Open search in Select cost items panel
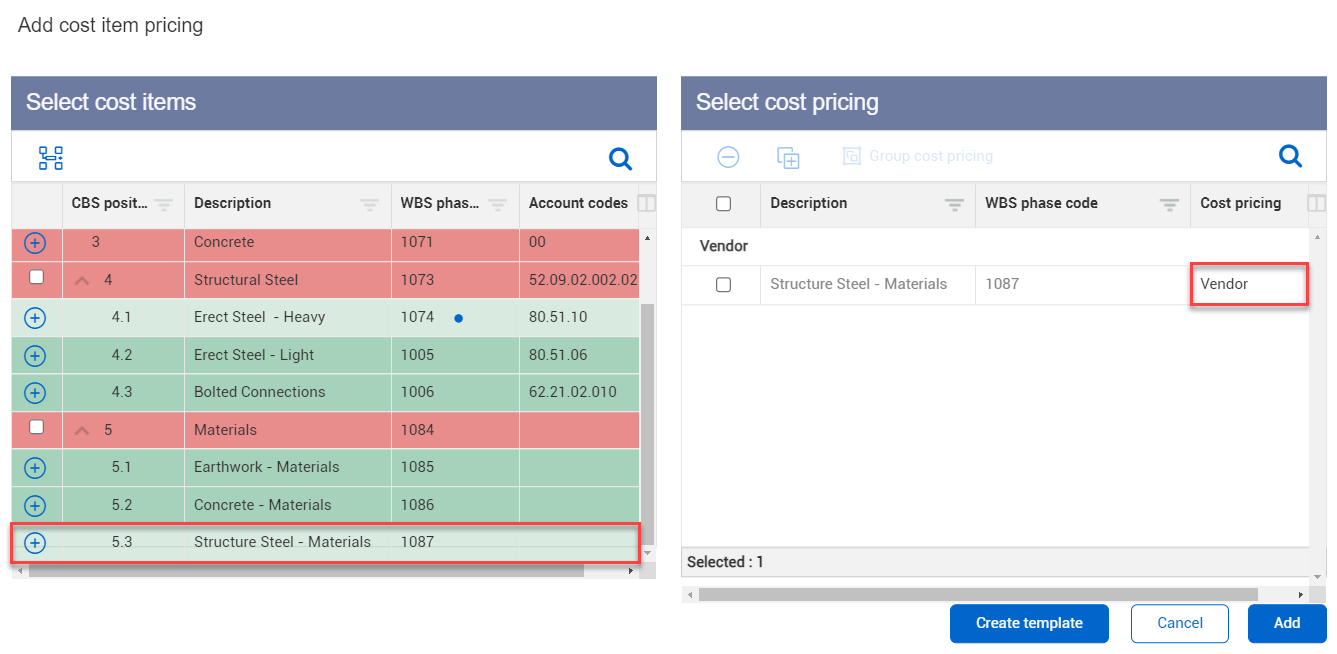 click(x=620, y=158)
